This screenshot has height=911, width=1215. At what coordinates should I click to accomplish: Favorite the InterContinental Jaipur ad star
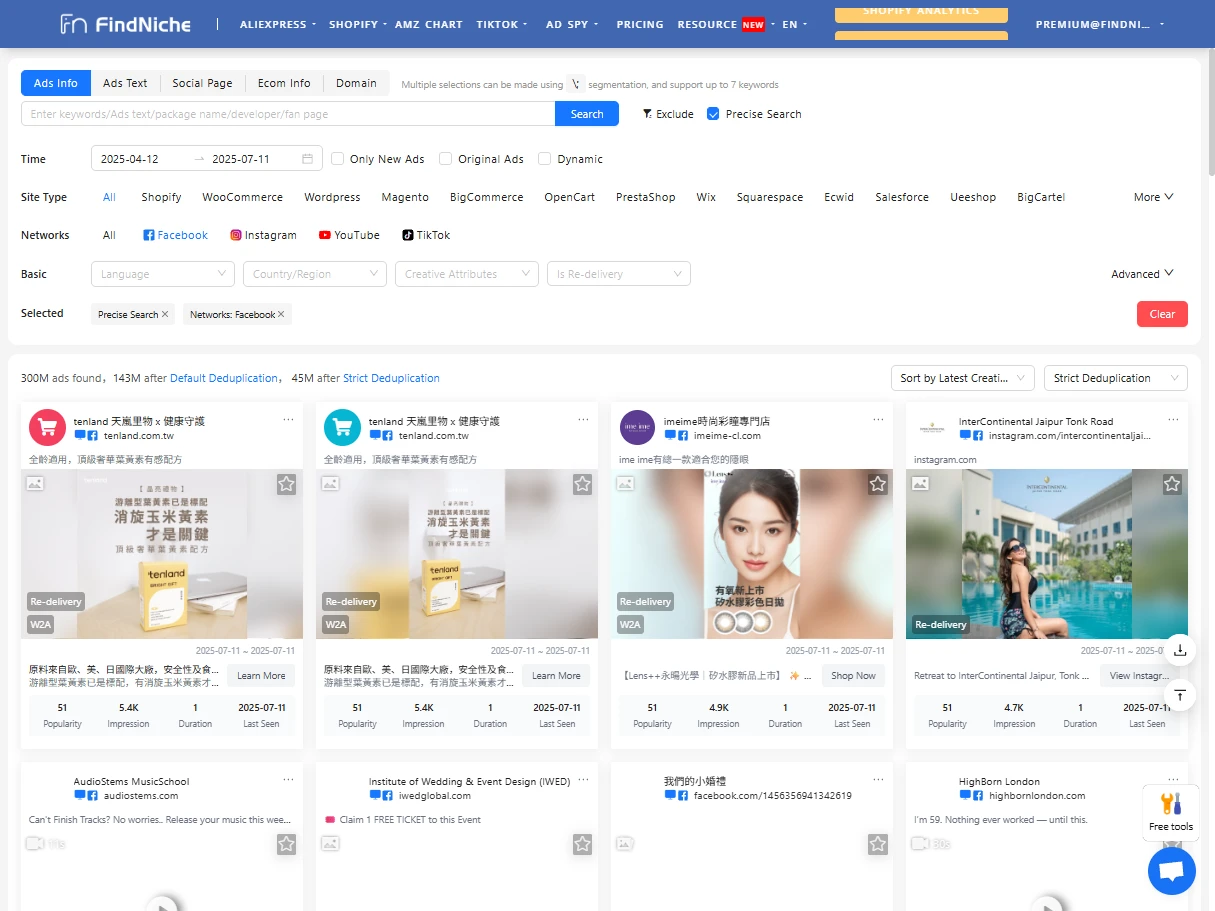[1172, 484]
